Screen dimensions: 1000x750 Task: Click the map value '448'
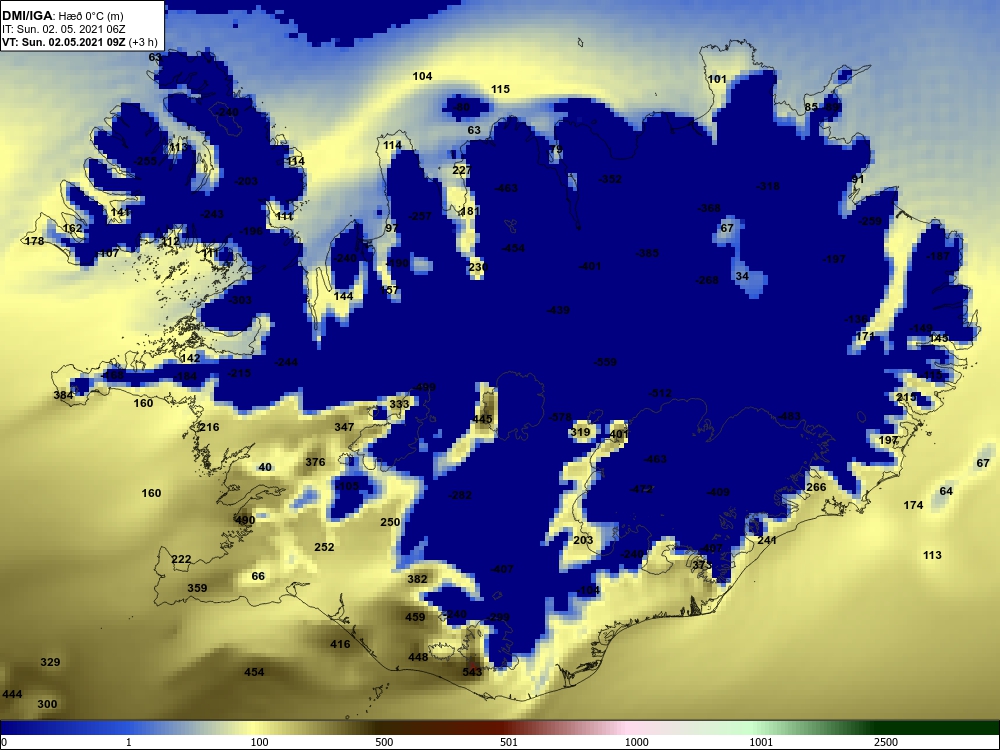418,658
